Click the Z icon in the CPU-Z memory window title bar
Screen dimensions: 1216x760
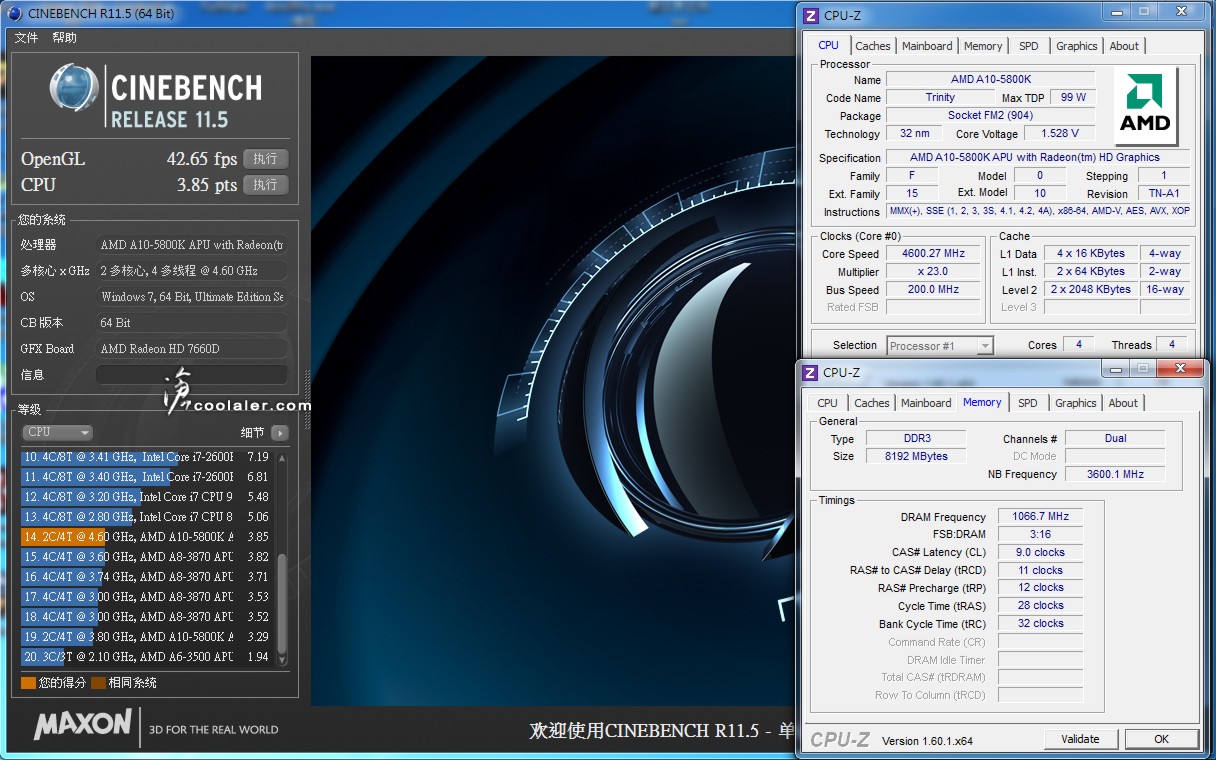pos(810,372)
